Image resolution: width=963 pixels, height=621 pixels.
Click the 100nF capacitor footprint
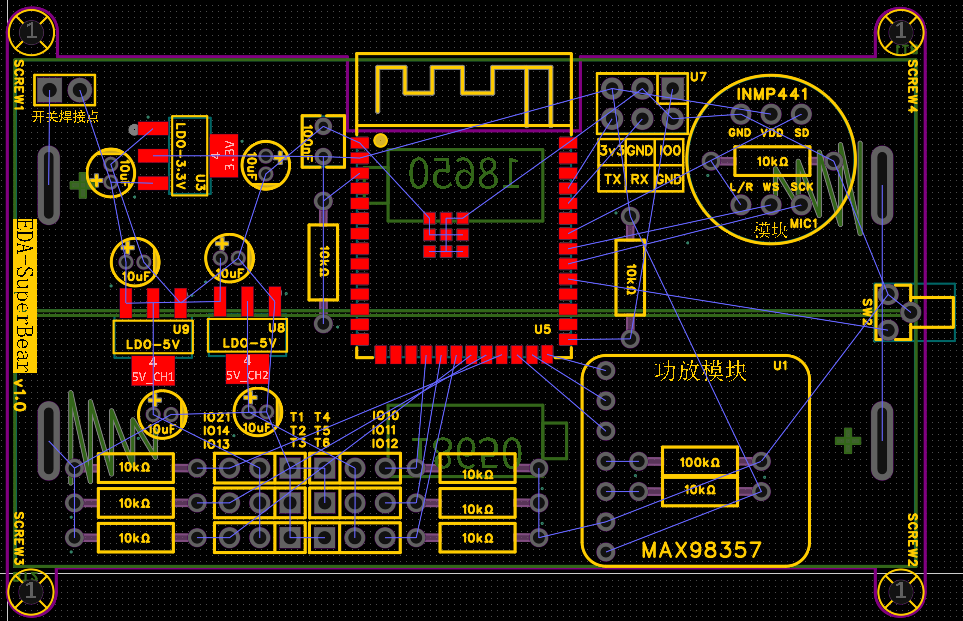(322, 141)
